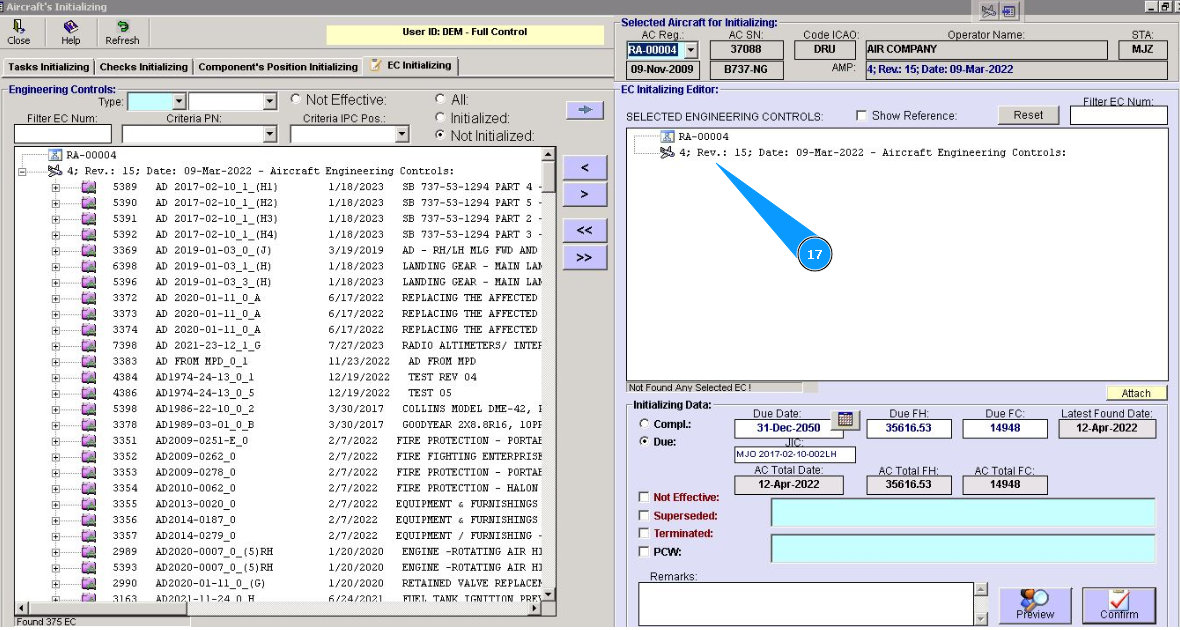
Task: Click the Close toolbar icon
Action: (18, 28)
